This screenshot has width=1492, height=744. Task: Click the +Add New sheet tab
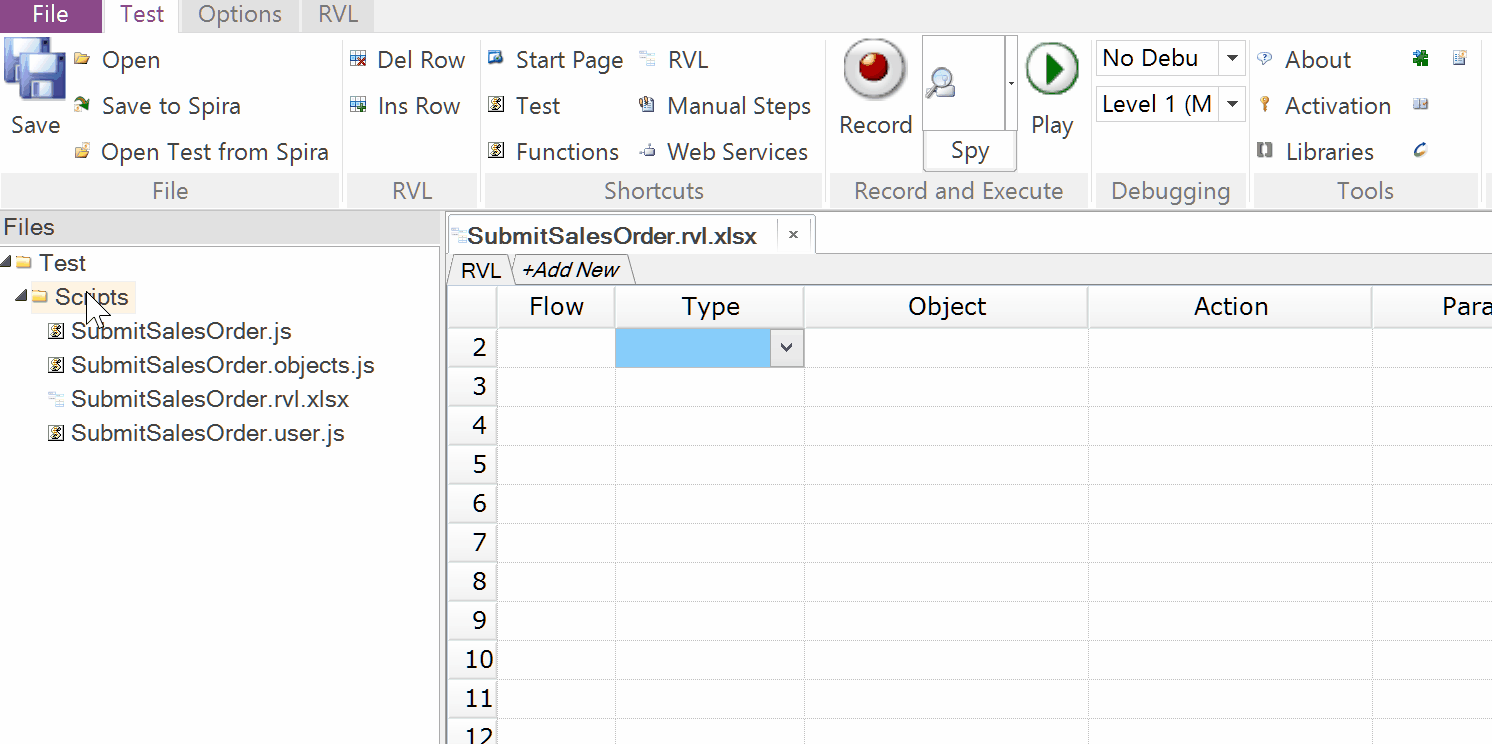click(571, 270)
